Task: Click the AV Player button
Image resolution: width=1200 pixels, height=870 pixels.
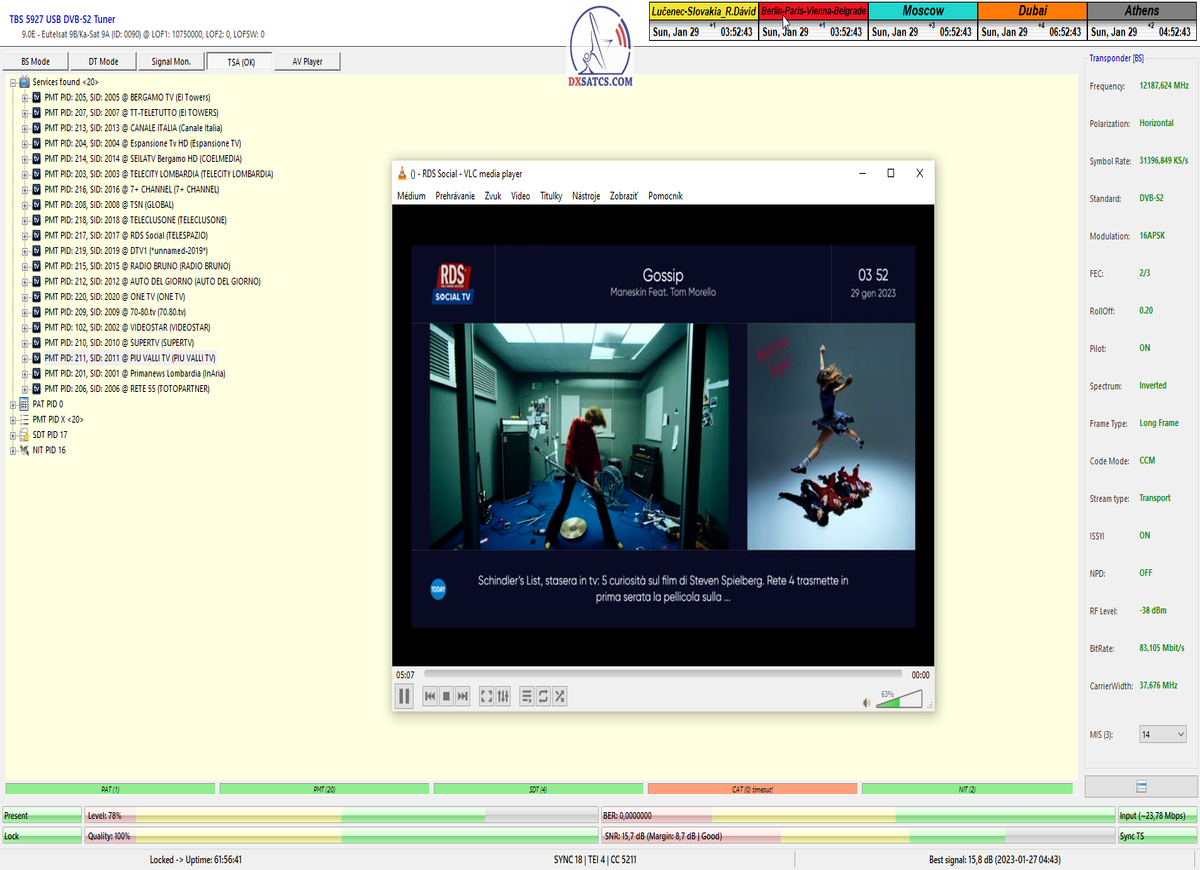Action: 307,62
